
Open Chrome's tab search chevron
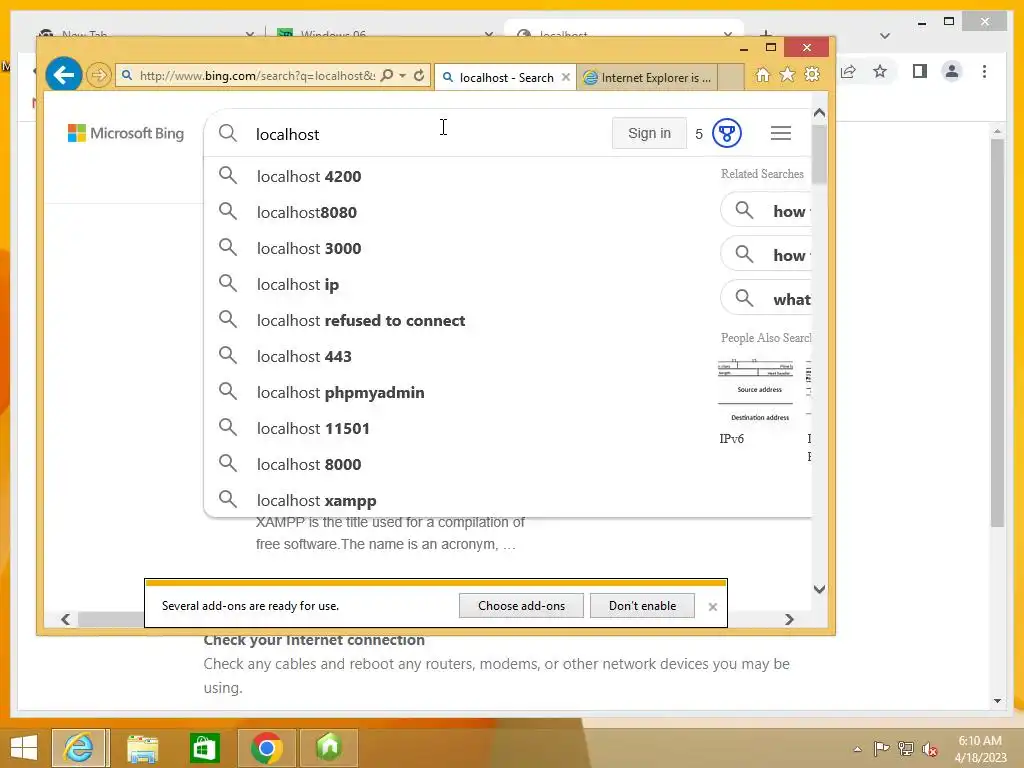tap(885, 35)
